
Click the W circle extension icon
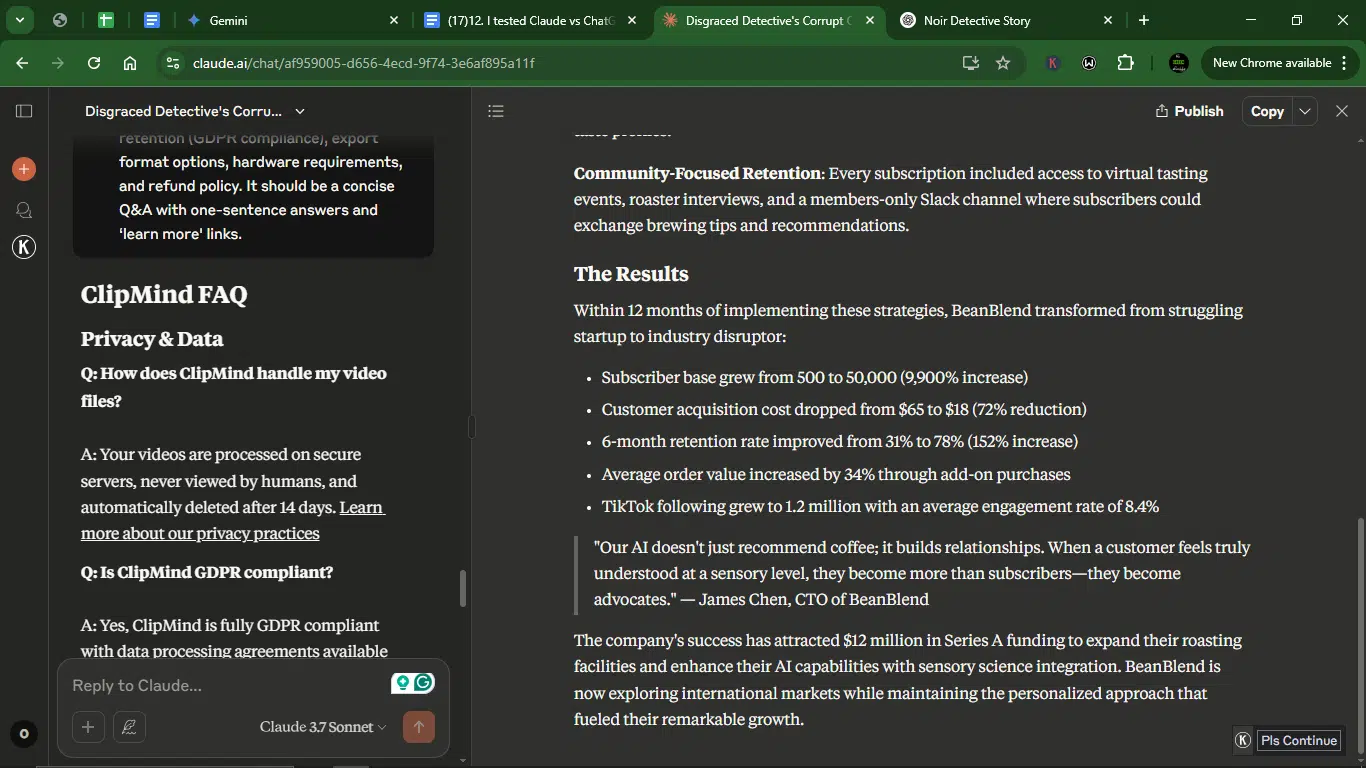point(1089,63)
